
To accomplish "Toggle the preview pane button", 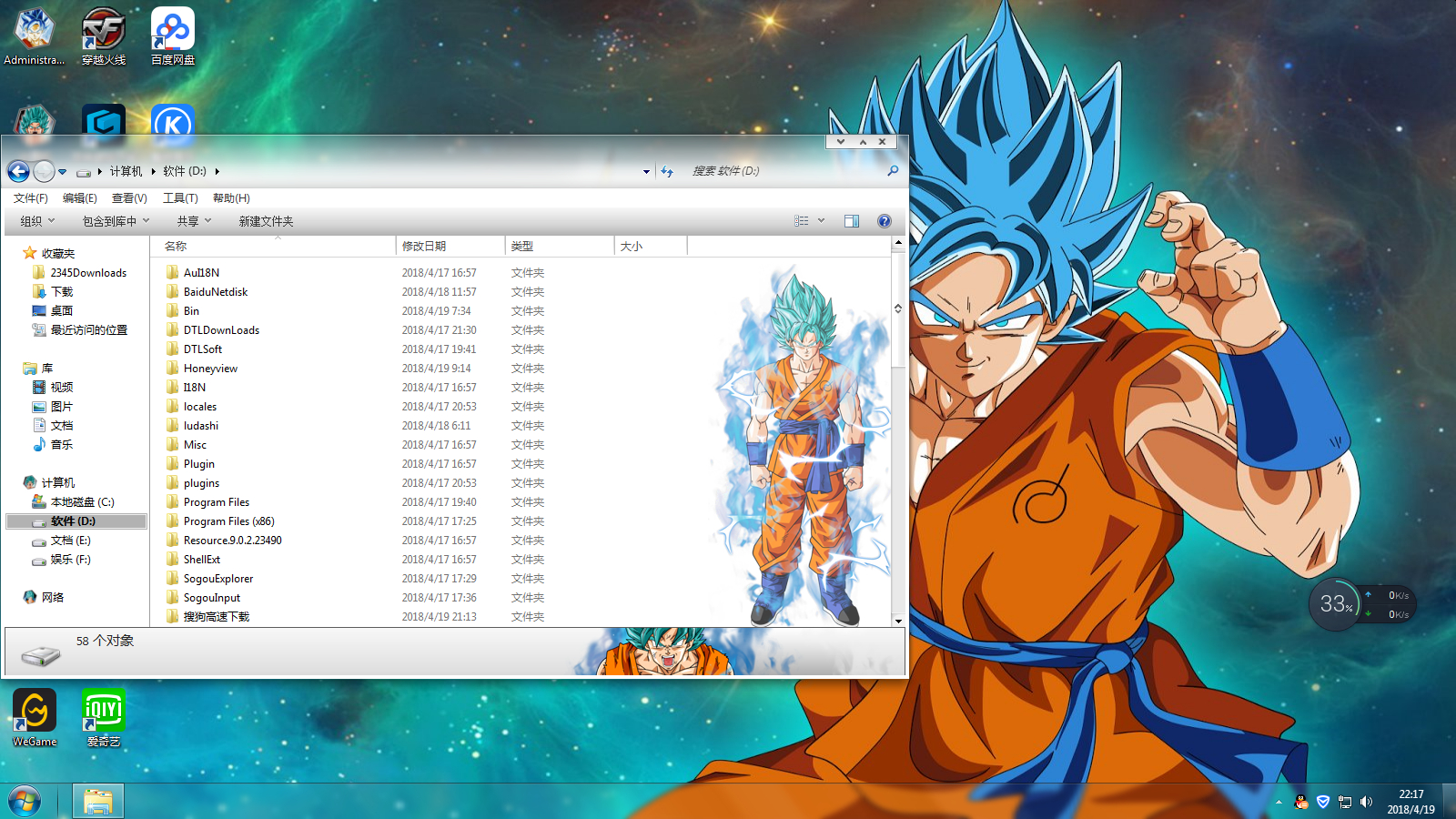I will point(852,221).
